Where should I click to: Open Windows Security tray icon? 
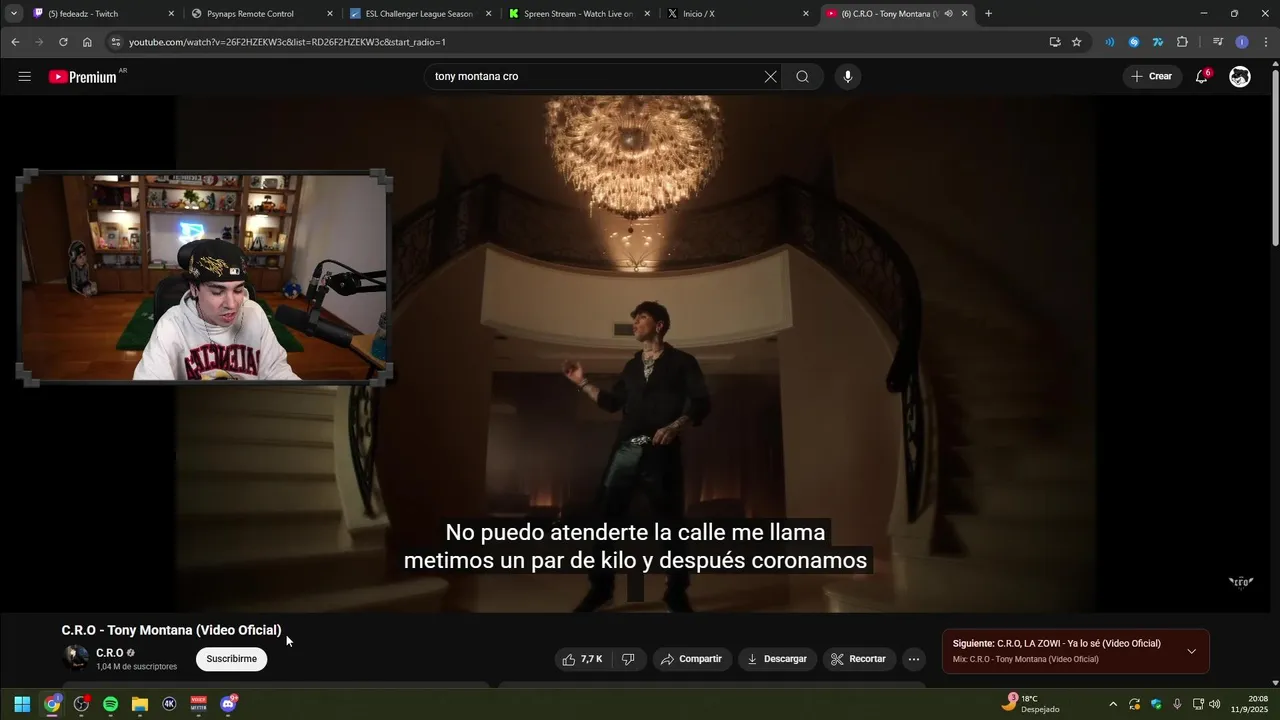tap(1156, 704)
